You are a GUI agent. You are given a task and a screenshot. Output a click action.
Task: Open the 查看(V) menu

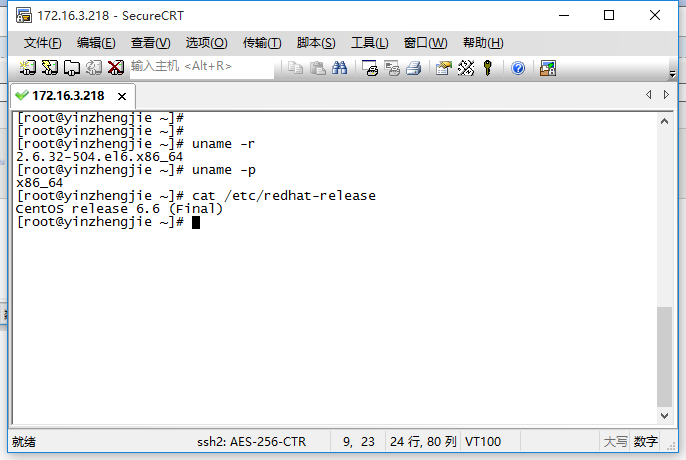(150, 43)
